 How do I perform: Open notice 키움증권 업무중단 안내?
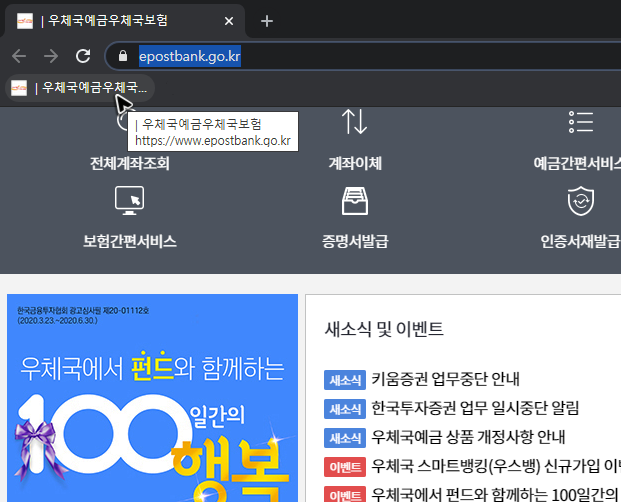click(x=445, y=379)
